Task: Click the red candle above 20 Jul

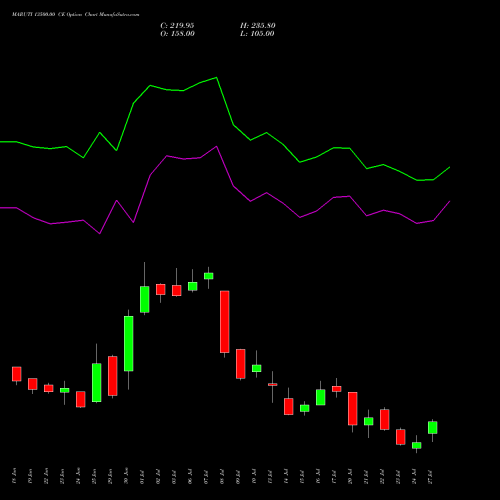Action: (x=353, y=409)
